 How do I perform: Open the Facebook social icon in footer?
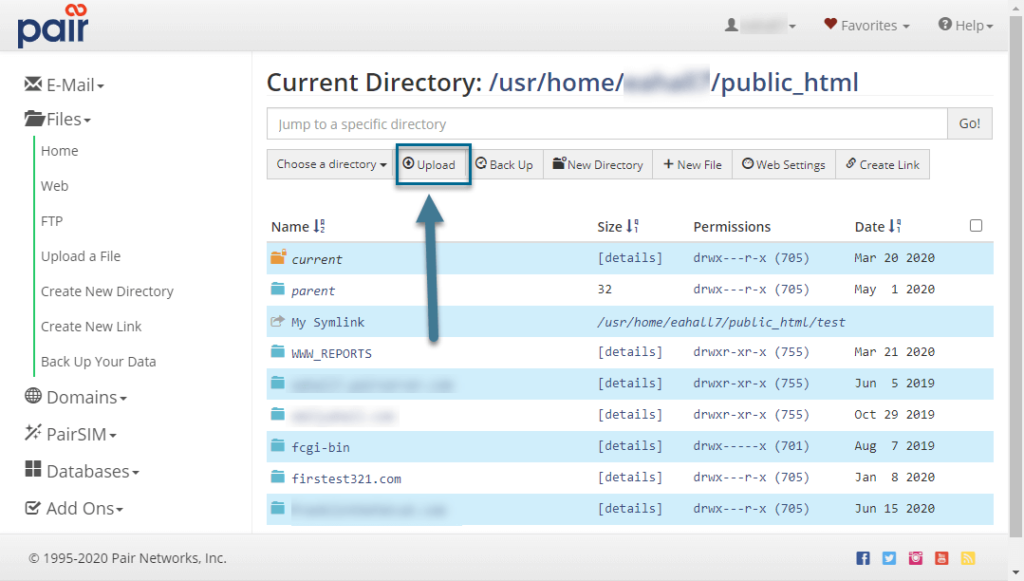pos(863,558)
